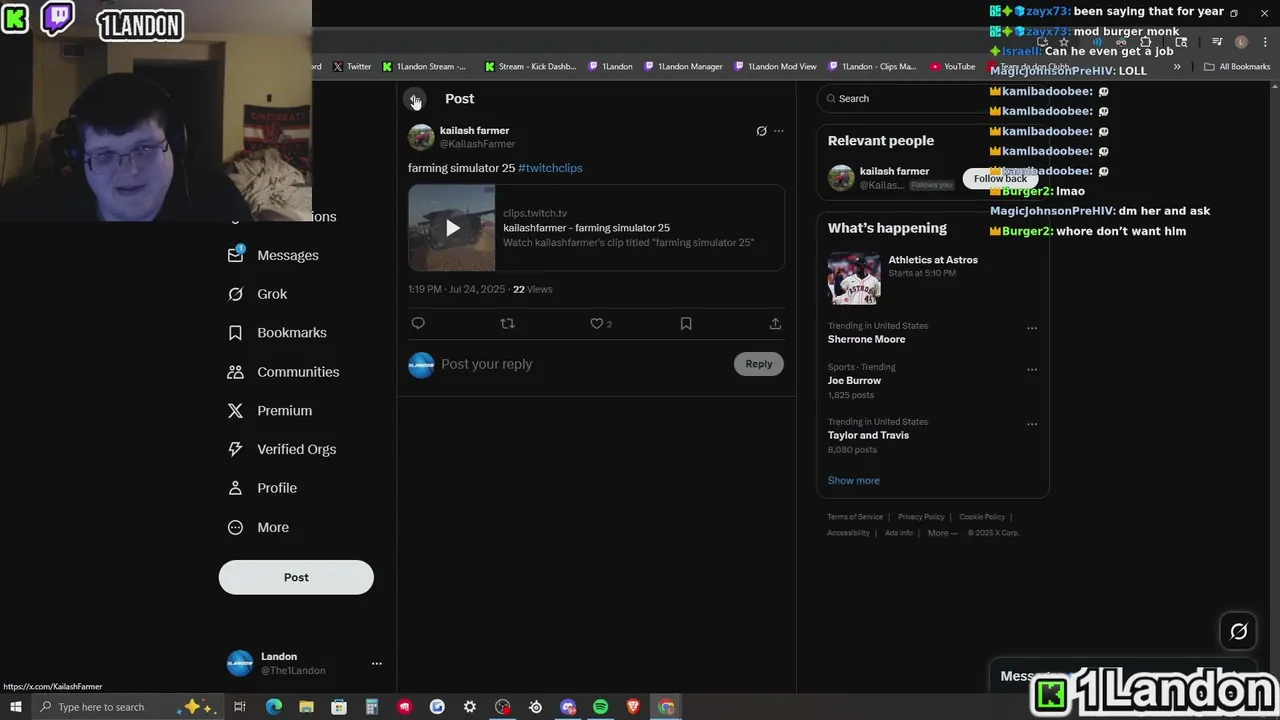Open the Joe Burrow trending topic

click(854, 381)
